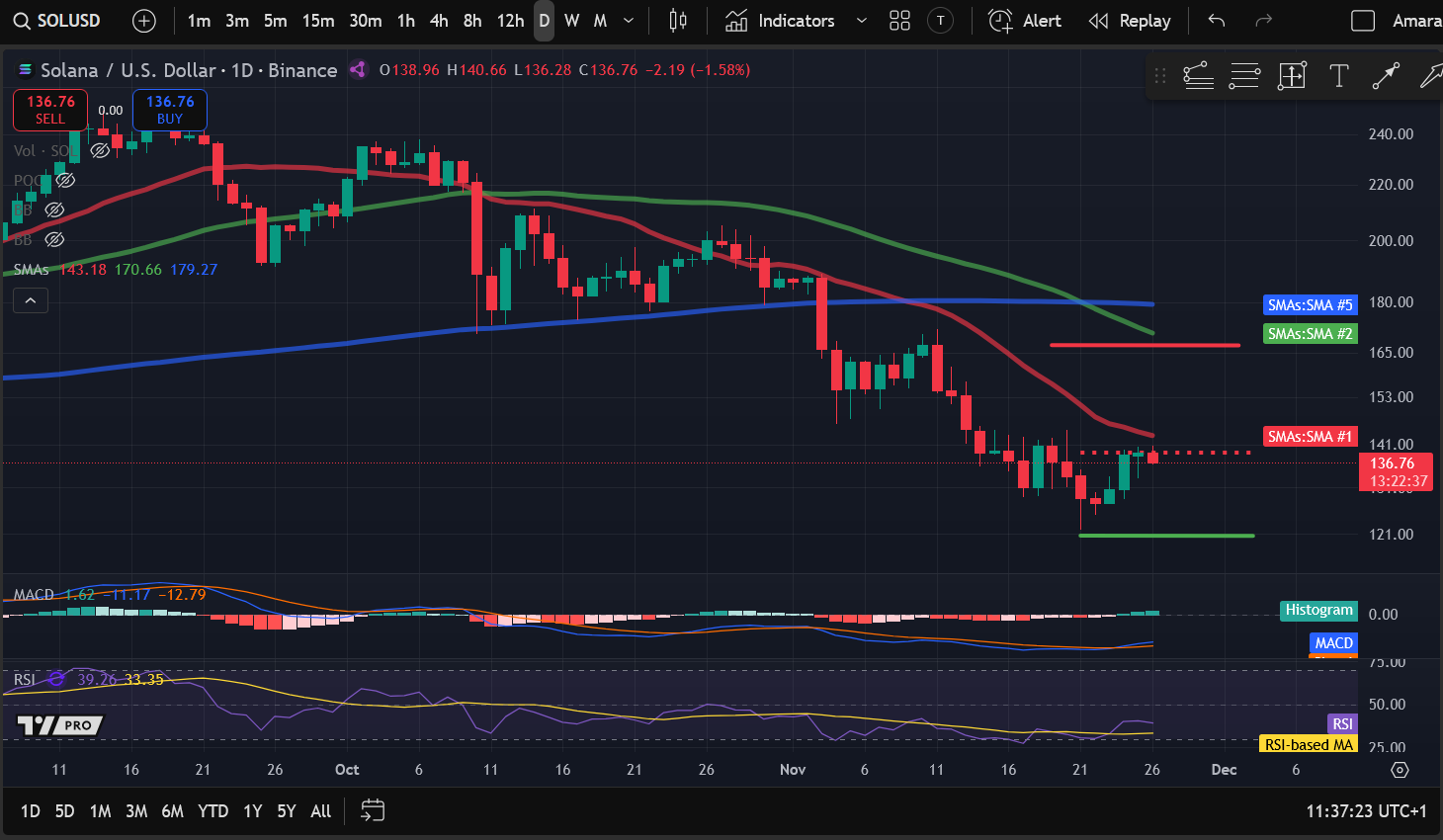Click the go-to-date calendar icon
Screen dimensions: 1443x840
(372, 810)
